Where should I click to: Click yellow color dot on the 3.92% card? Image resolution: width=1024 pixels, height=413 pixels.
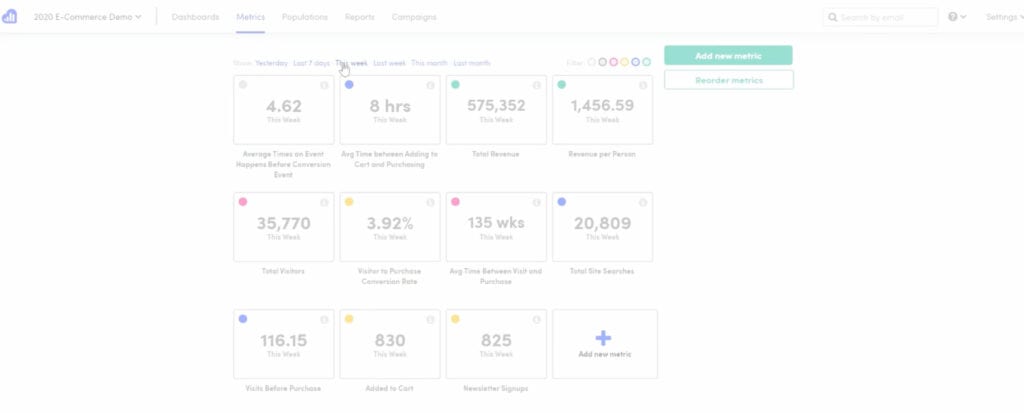tap(349, 202)
